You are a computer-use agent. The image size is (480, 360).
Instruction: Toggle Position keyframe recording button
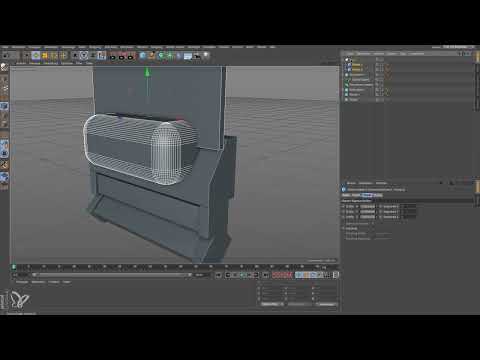click(298, 275)
